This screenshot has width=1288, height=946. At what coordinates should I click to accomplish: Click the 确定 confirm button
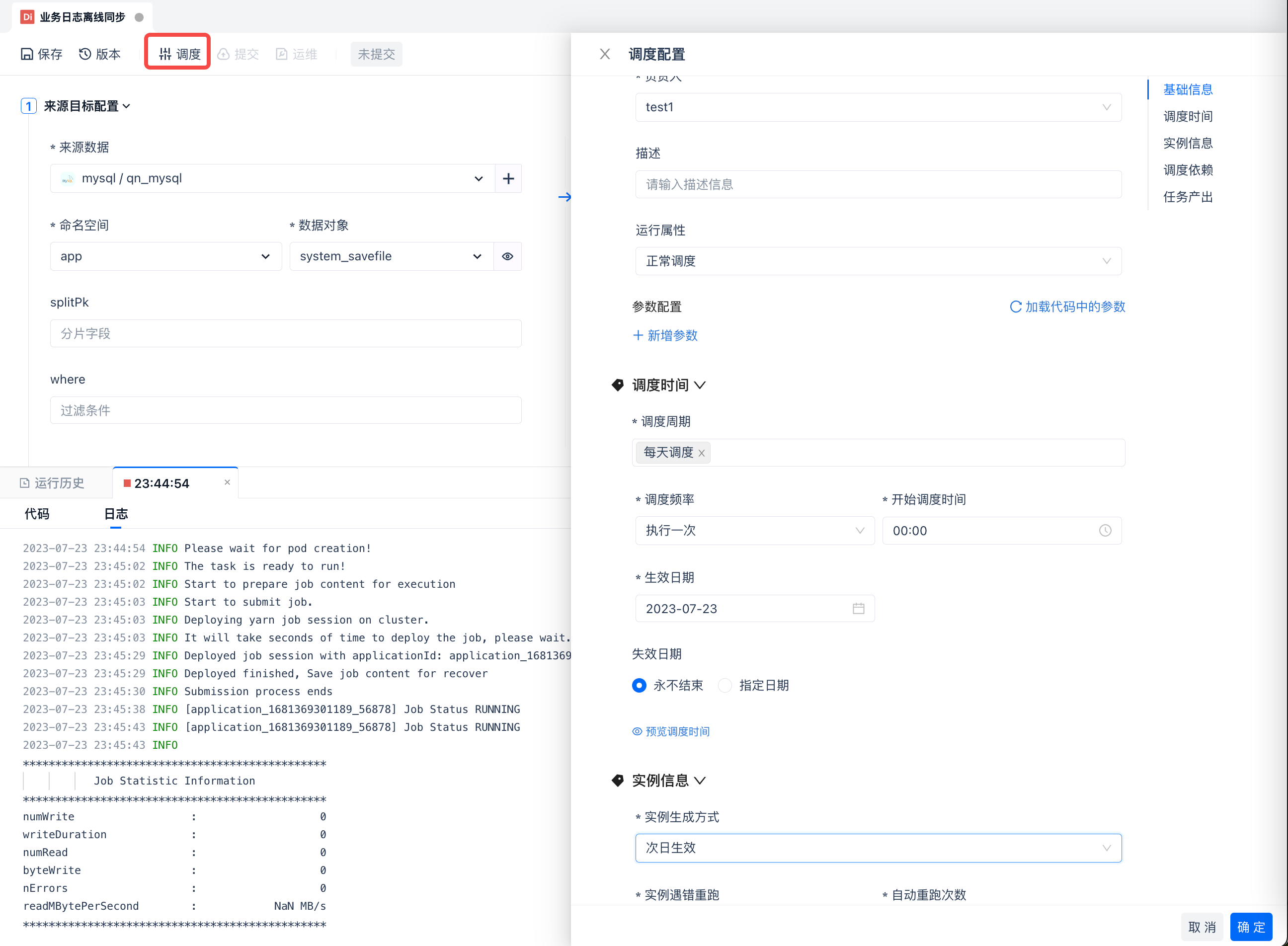pos(1250,927)
